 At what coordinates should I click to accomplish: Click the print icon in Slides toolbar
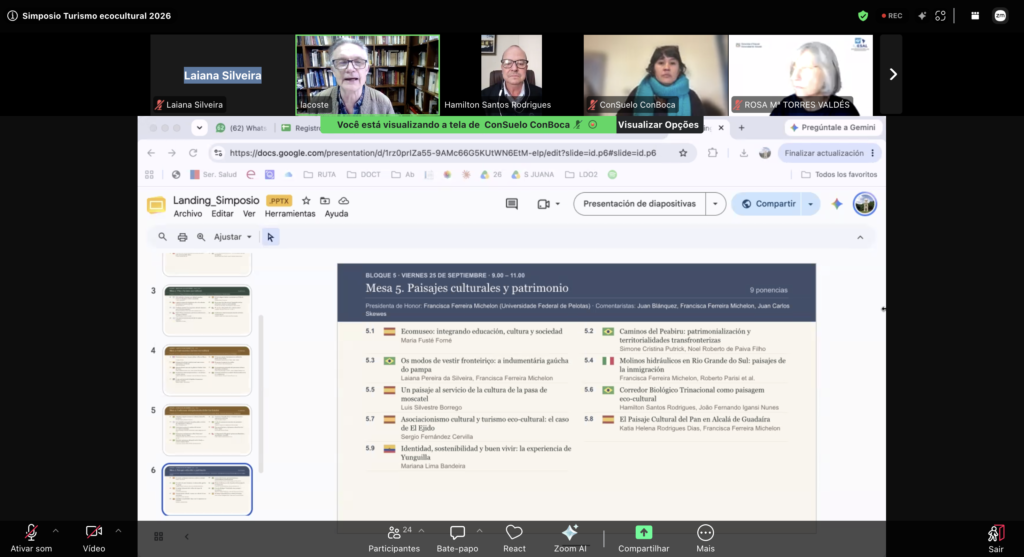[182, 237]
